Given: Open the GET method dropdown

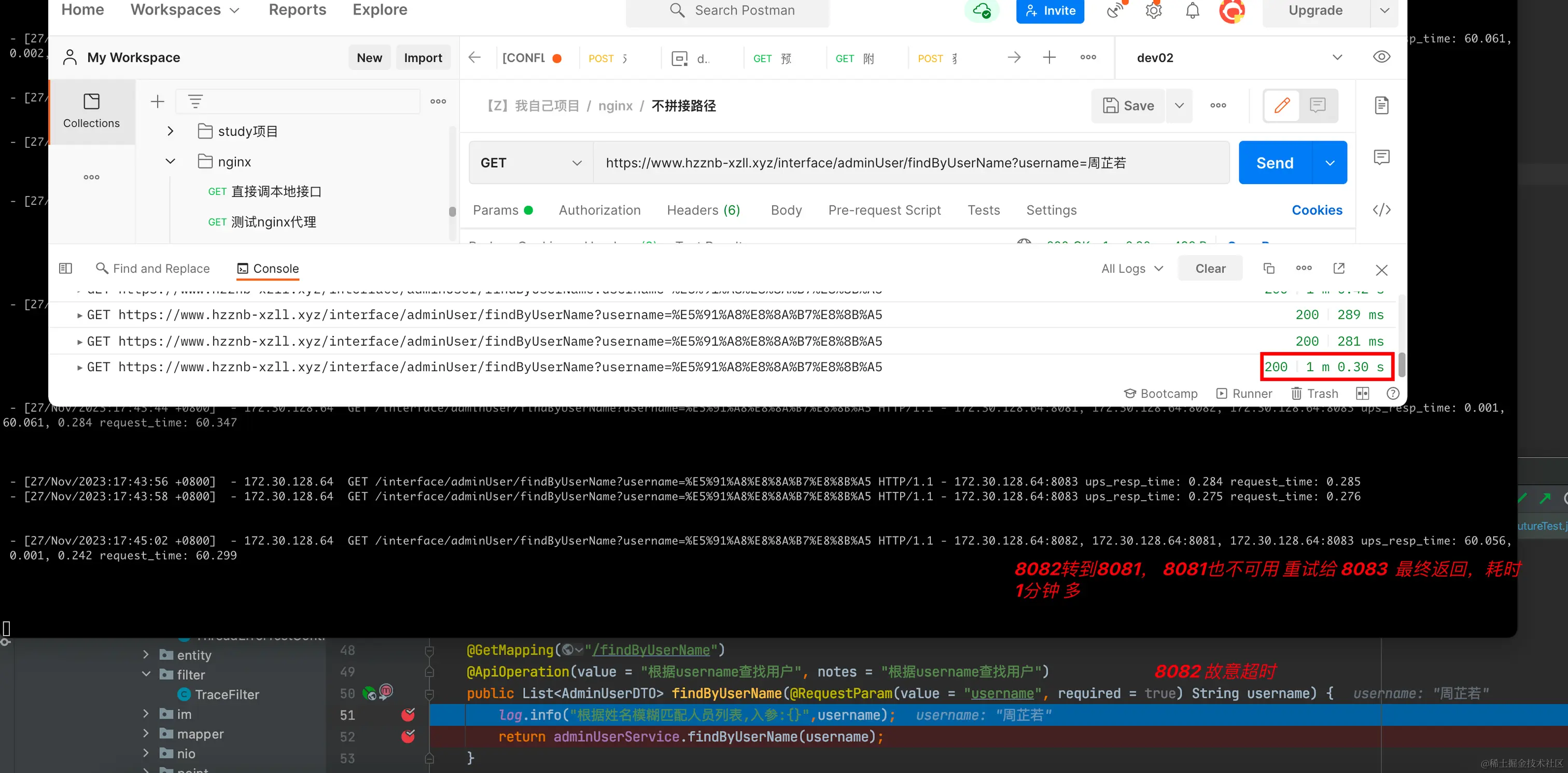Looking at the screenshot, I should [531, 162].
